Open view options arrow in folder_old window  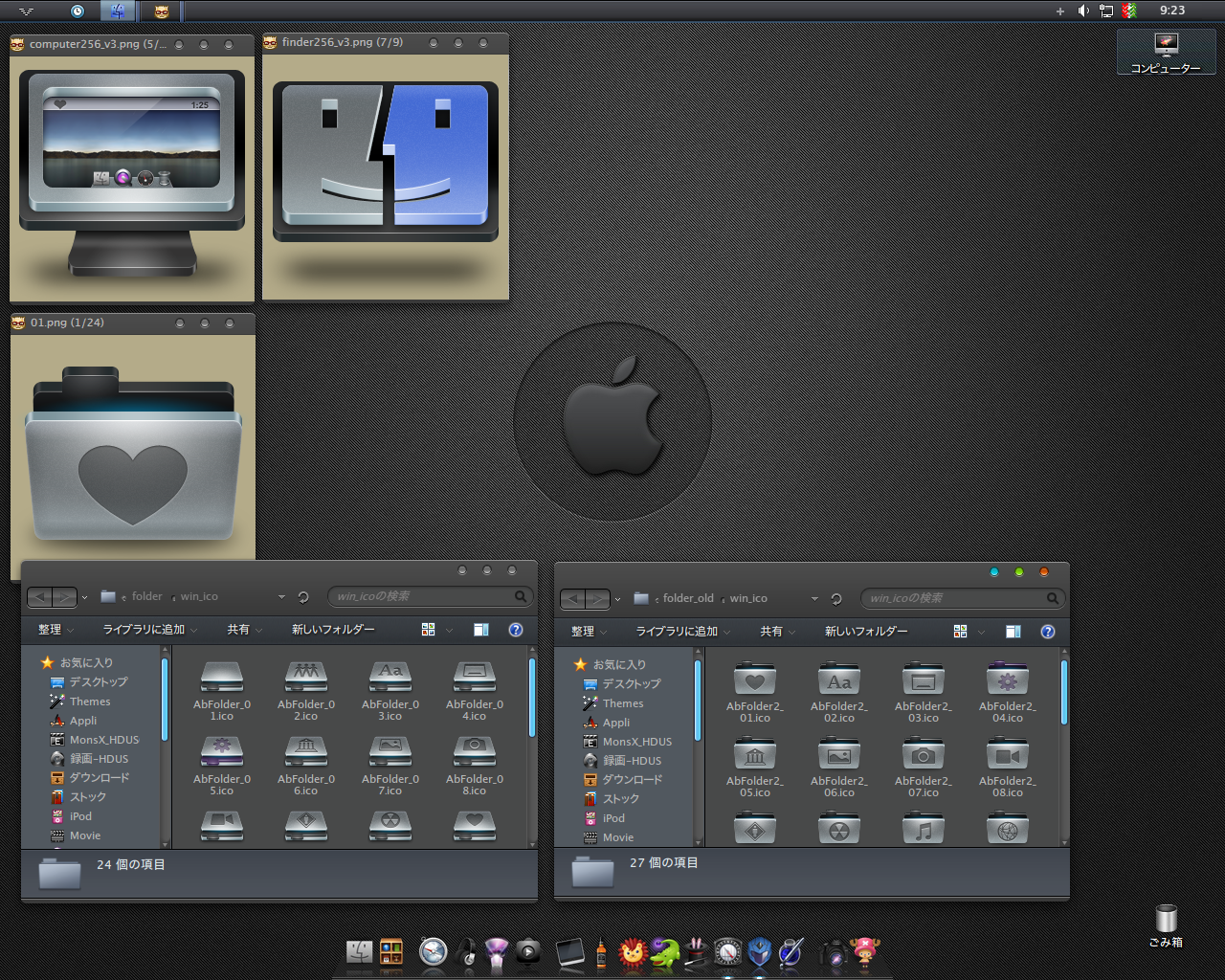(x=982, y=632)
